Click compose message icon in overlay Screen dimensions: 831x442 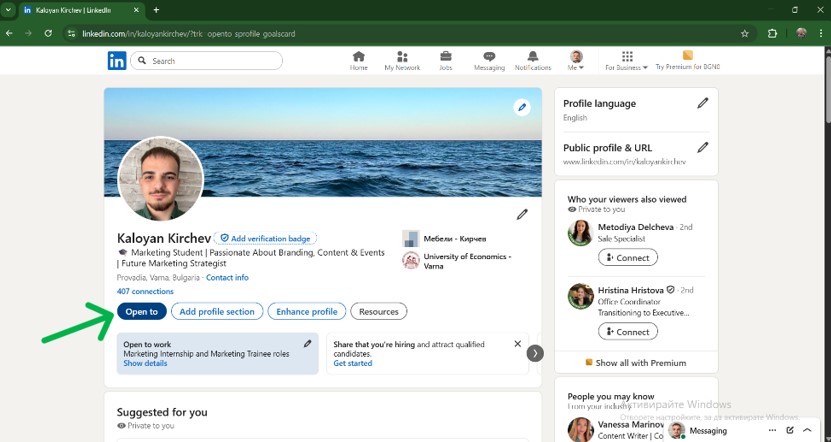[x=790, y=430]
